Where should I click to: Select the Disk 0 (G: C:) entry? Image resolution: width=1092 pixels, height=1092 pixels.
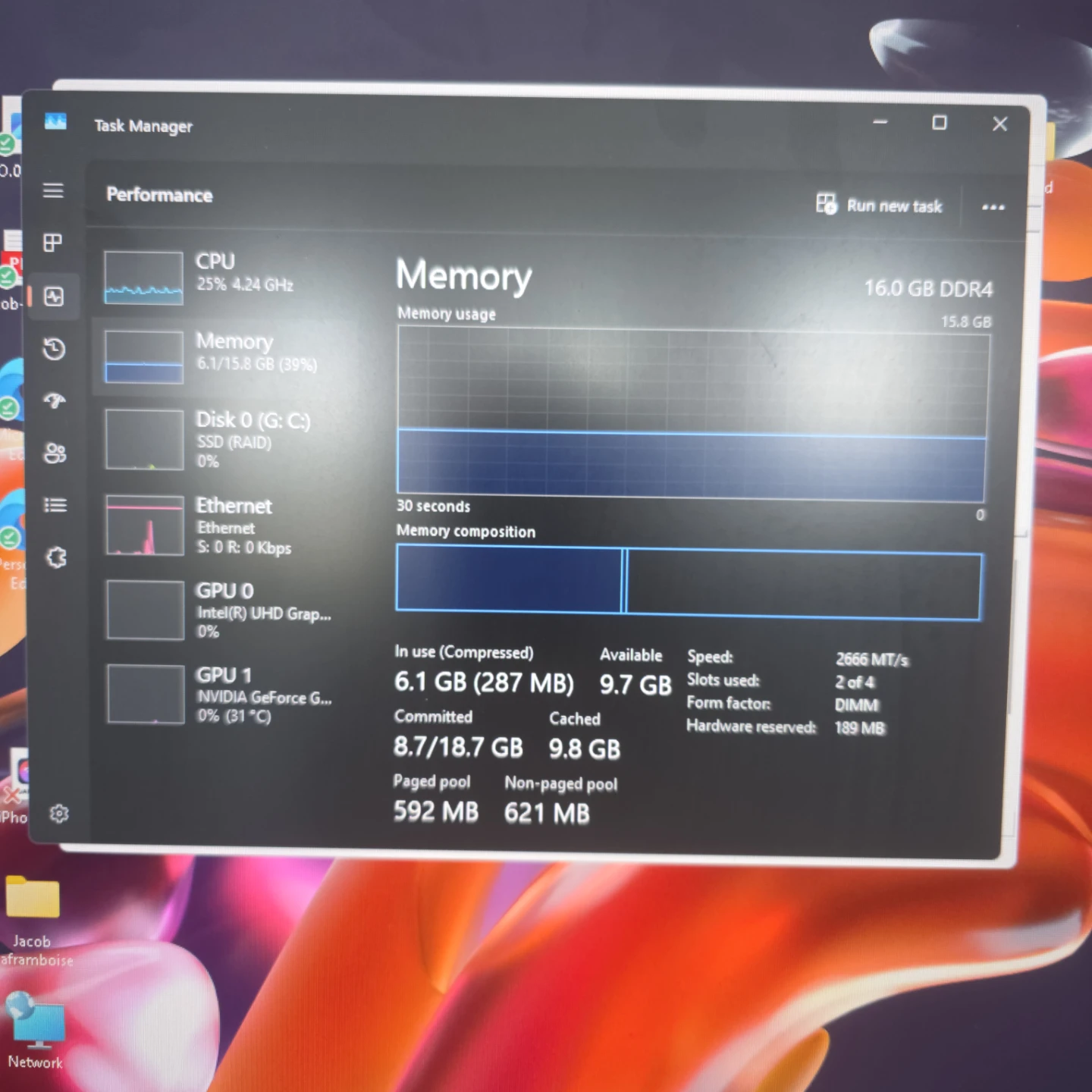coord(226,440)
